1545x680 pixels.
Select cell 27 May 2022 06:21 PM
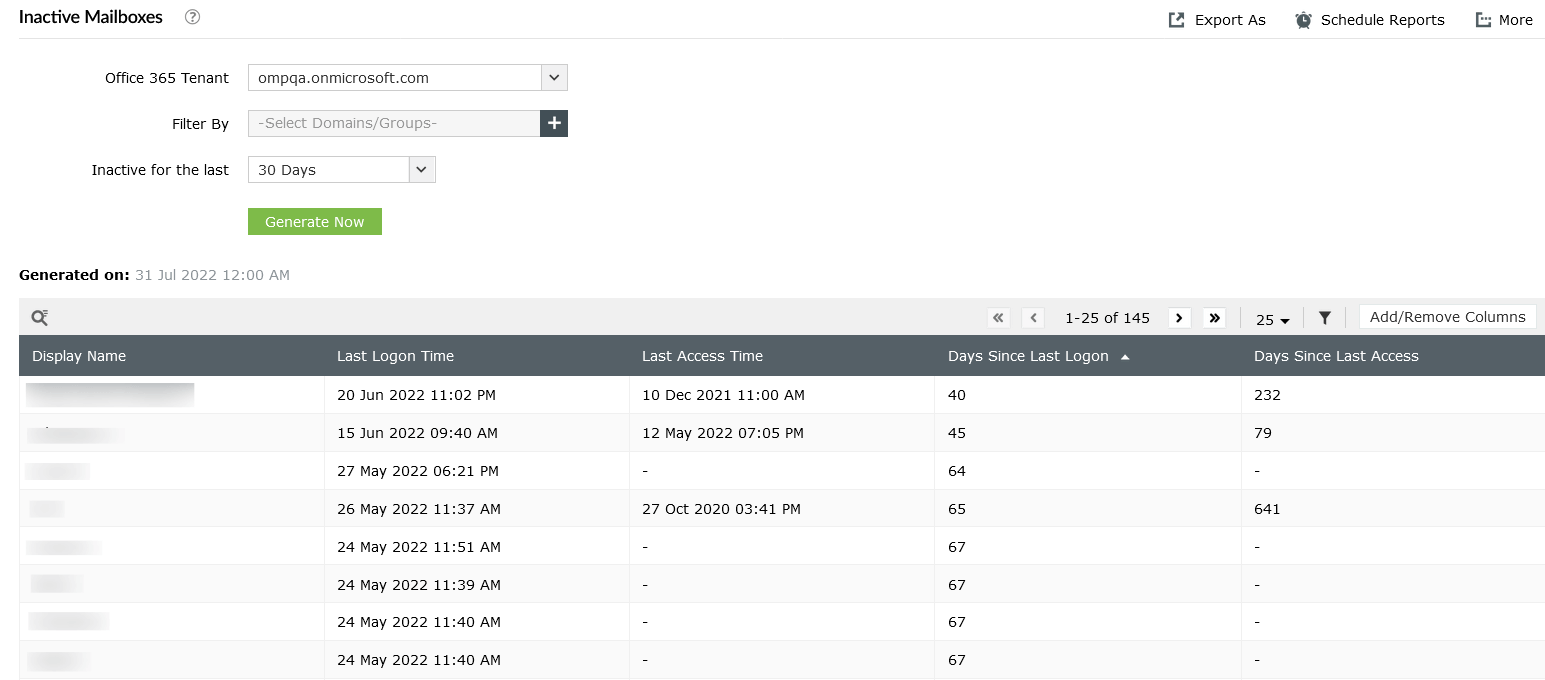coord(418,471)
